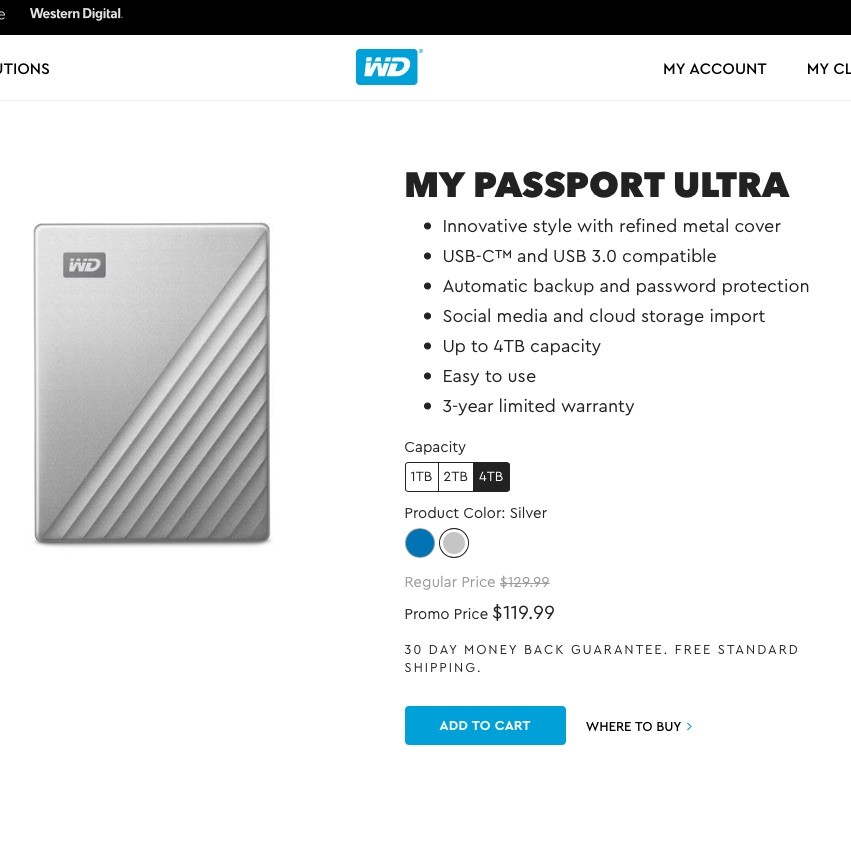Select the silver product color swatch
This screenshot has width=851, height=863.
point(454,543)
